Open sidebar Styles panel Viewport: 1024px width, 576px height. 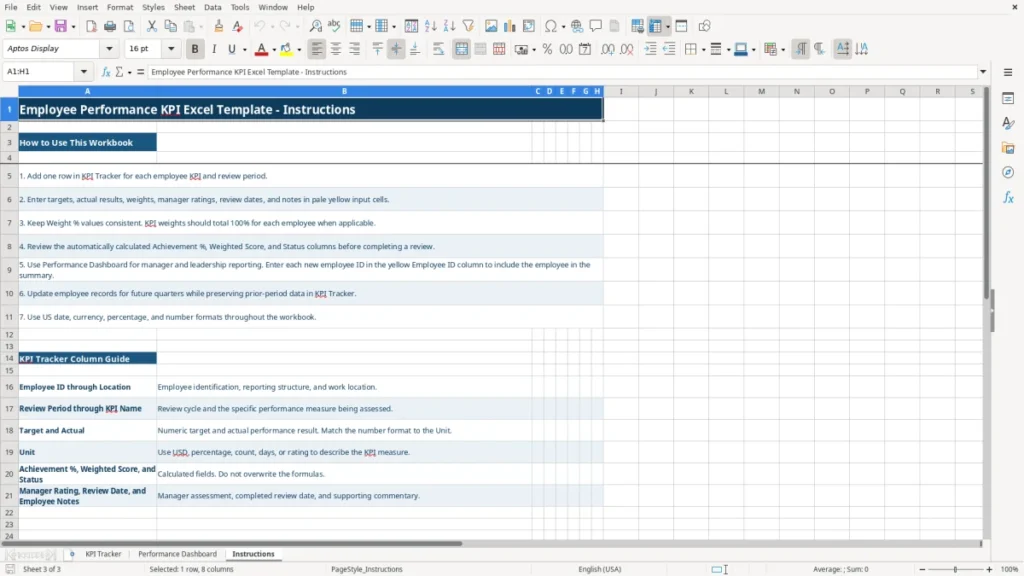[x=1008, y=123]
